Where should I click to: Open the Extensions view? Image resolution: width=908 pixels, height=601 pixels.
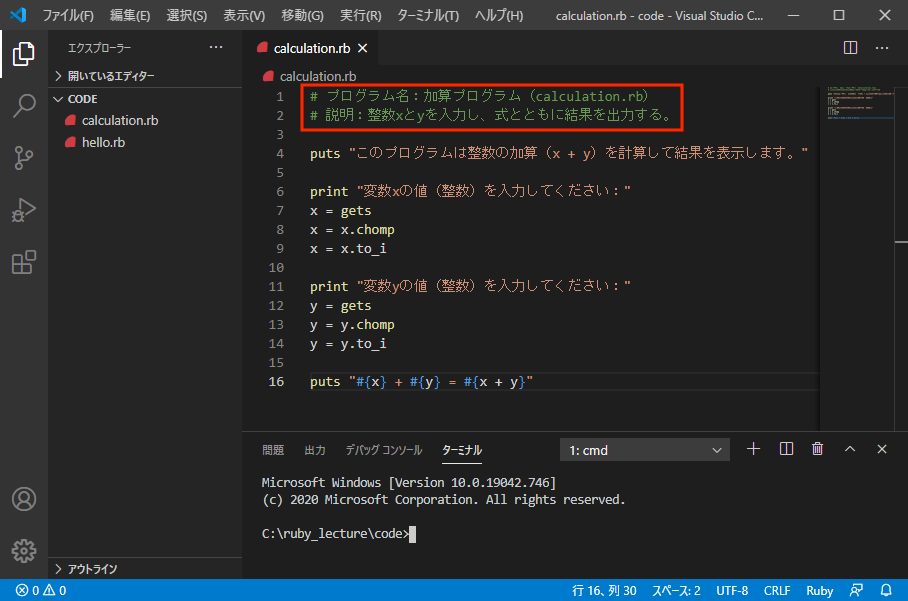[24, 262]
